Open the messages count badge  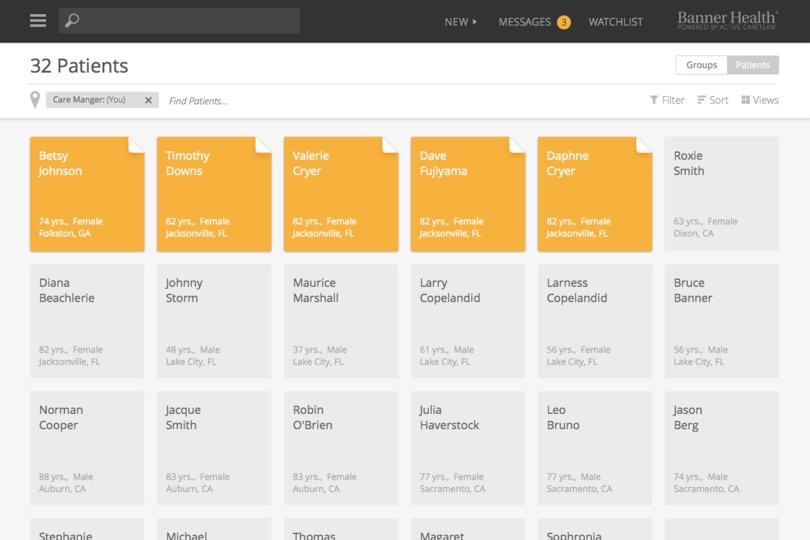coord(564,22)
